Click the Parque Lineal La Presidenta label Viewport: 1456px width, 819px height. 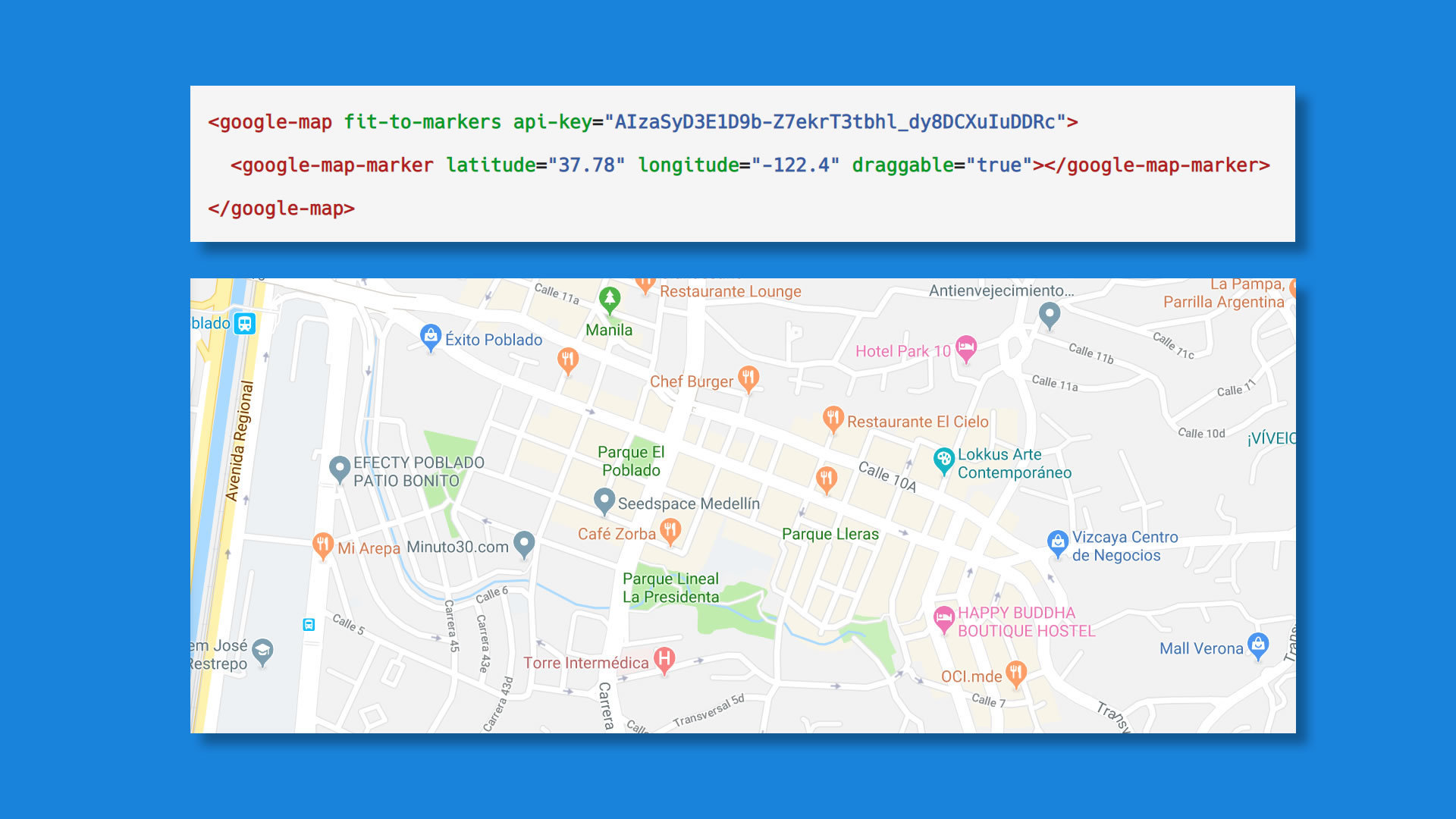[x=670, y=588]
